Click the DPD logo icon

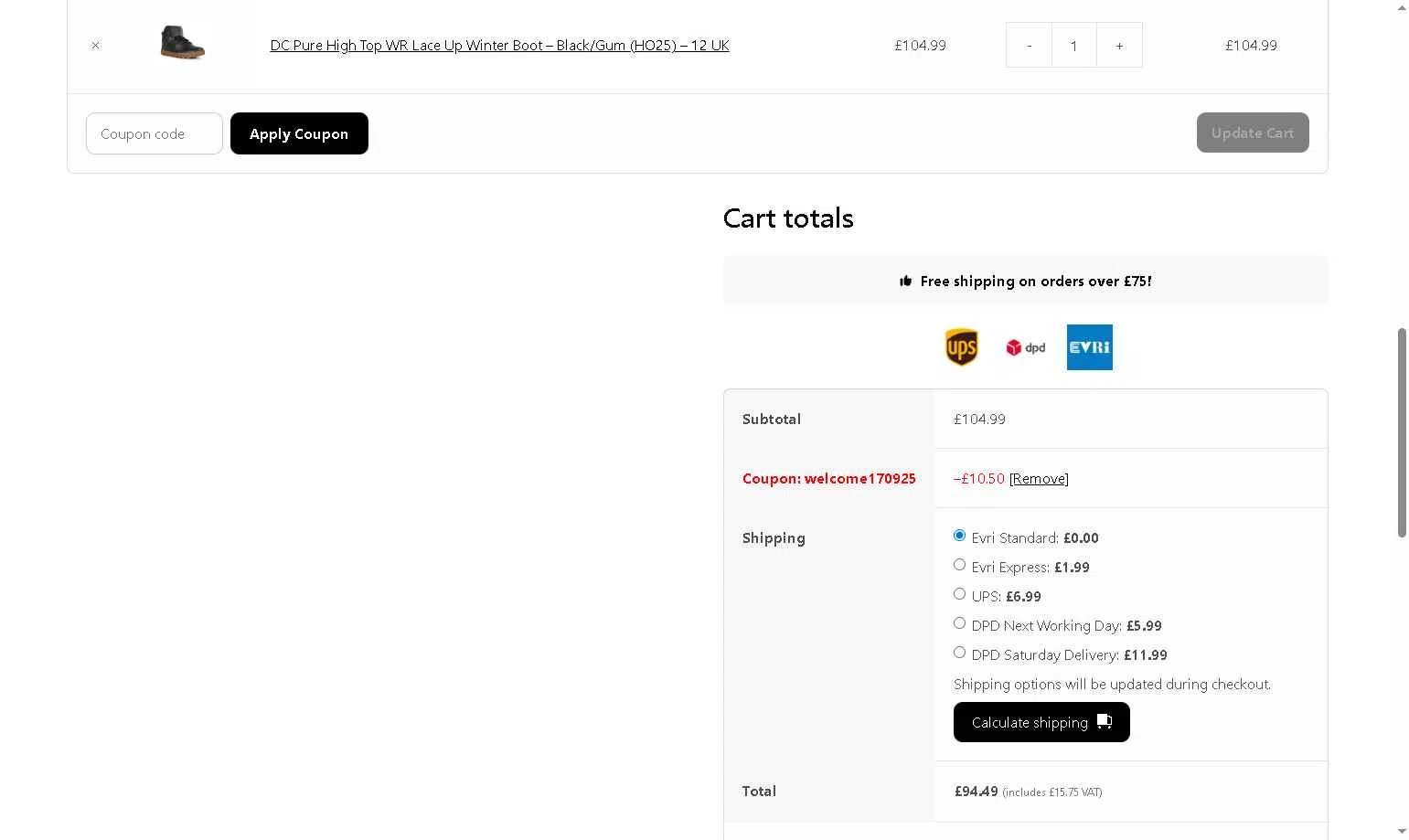click(1025, 347)
